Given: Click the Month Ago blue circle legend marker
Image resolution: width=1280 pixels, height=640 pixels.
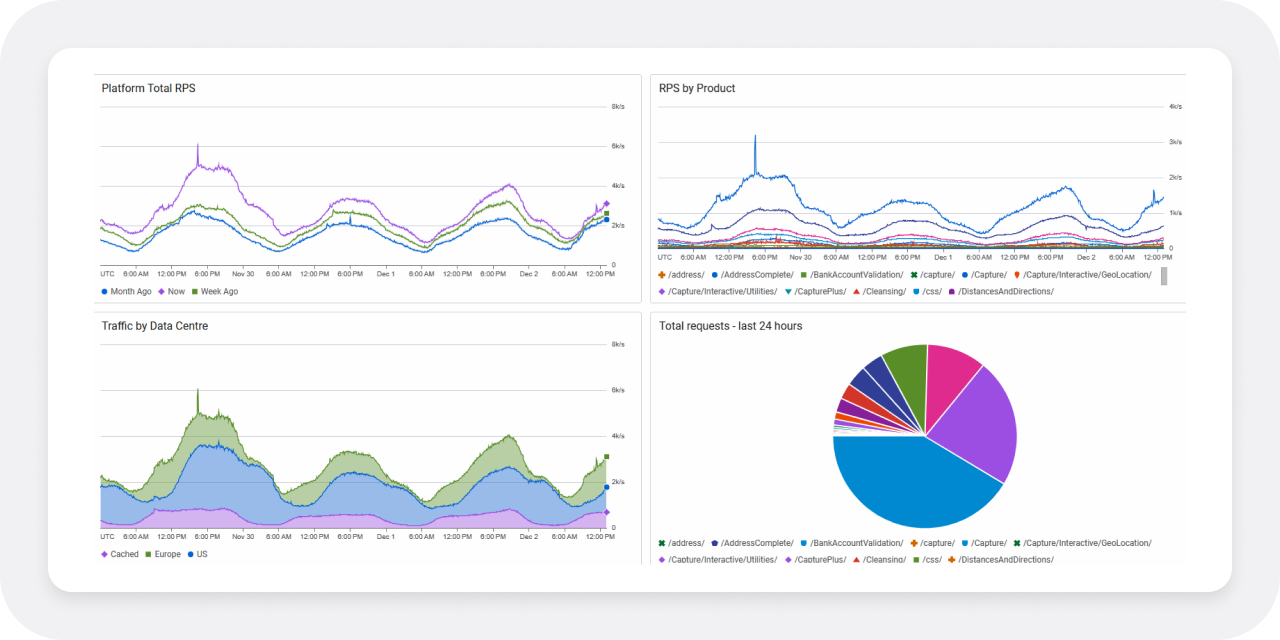Looking at the screenshot, I should click(x=105, y=292).
